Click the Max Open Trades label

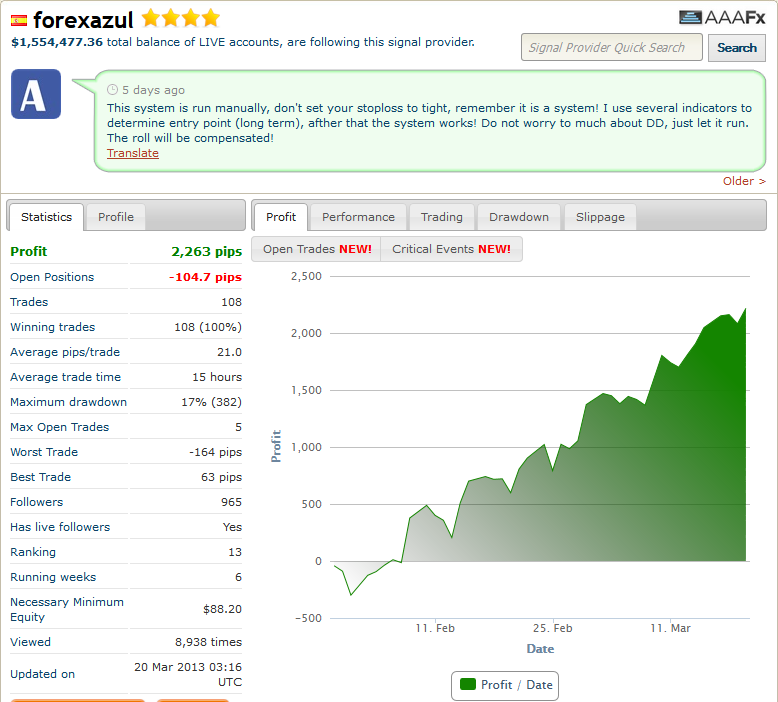(60, 427)
